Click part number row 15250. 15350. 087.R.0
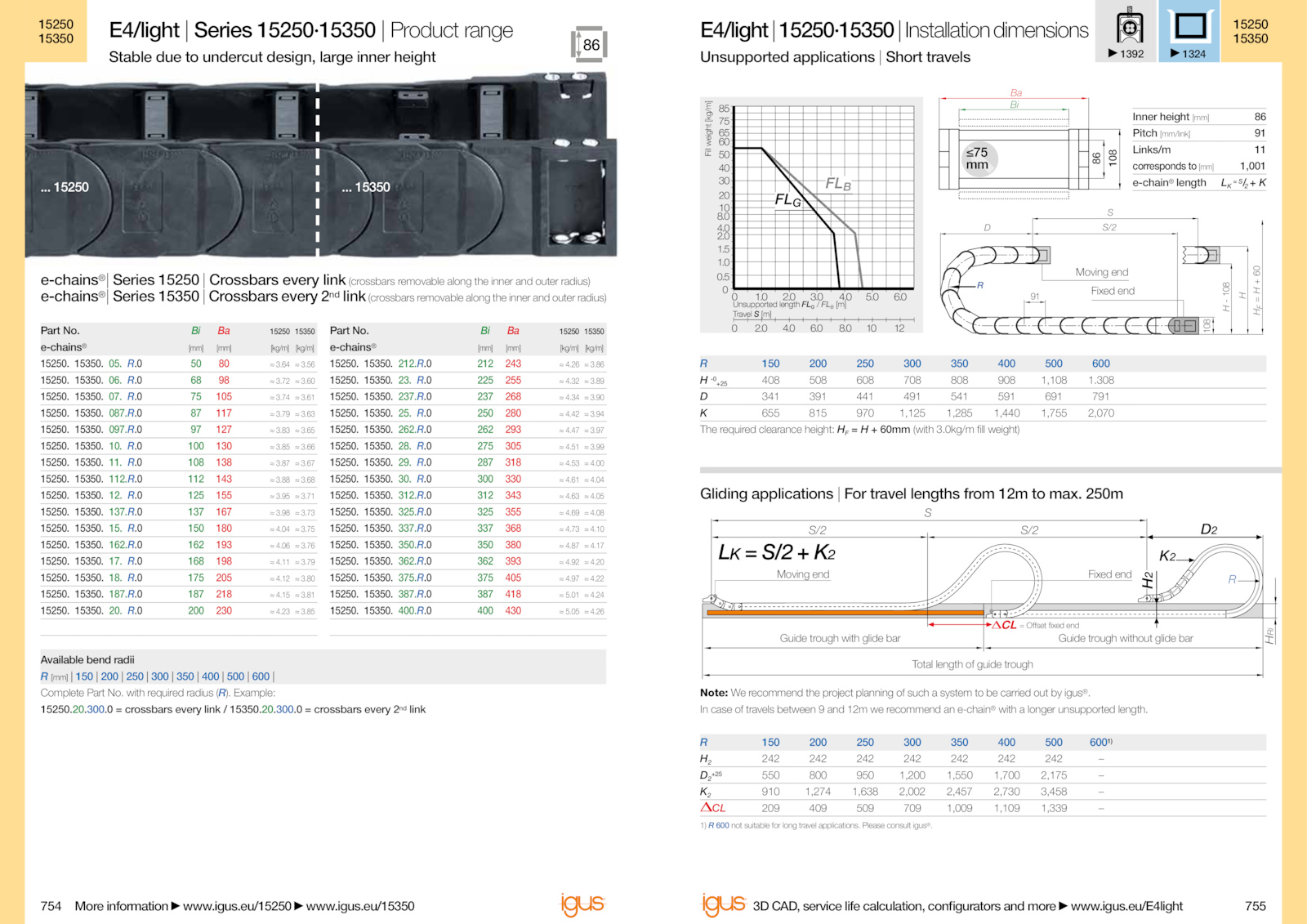 (178, 413)
